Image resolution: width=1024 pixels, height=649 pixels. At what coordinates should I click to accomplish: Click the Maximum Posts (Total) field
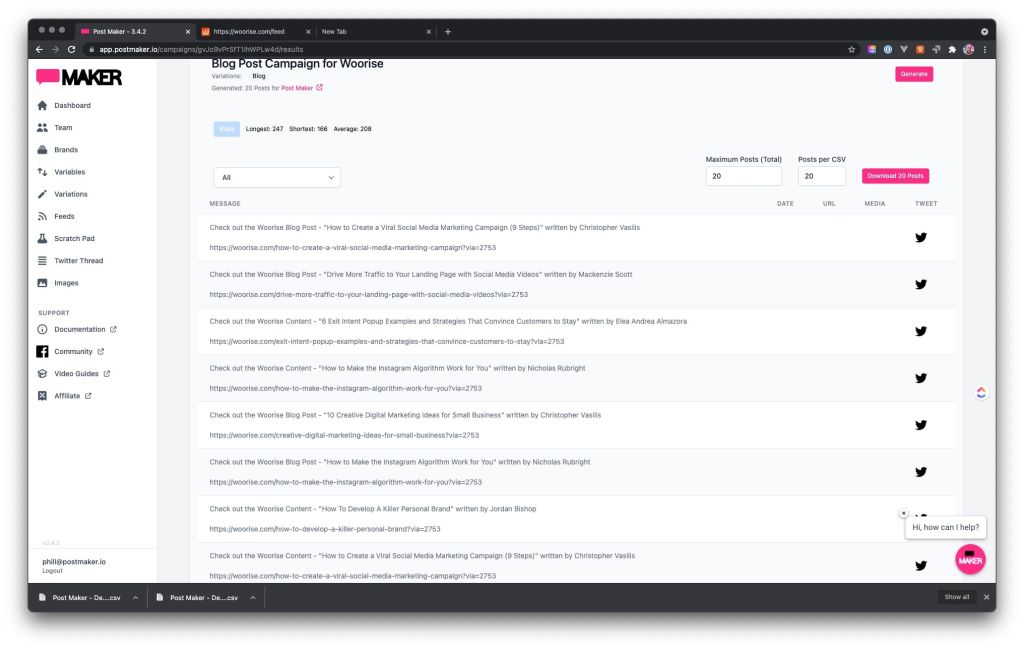coord(743,176)
